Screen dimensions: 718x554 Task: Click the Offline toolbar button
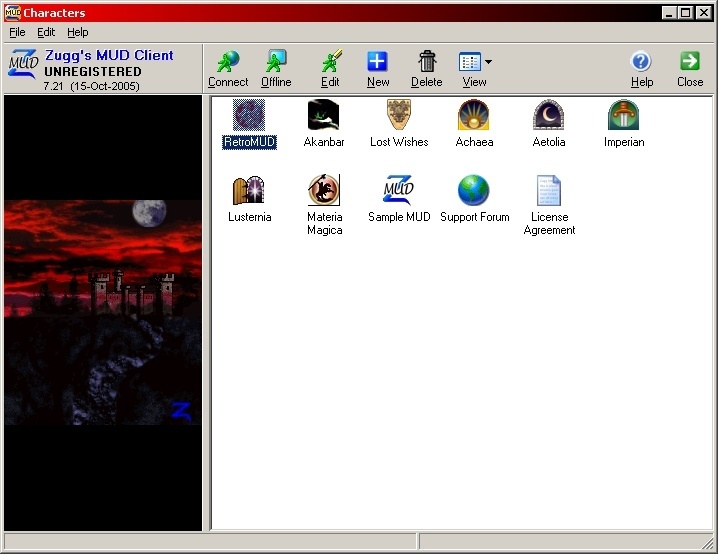point(276,69)
